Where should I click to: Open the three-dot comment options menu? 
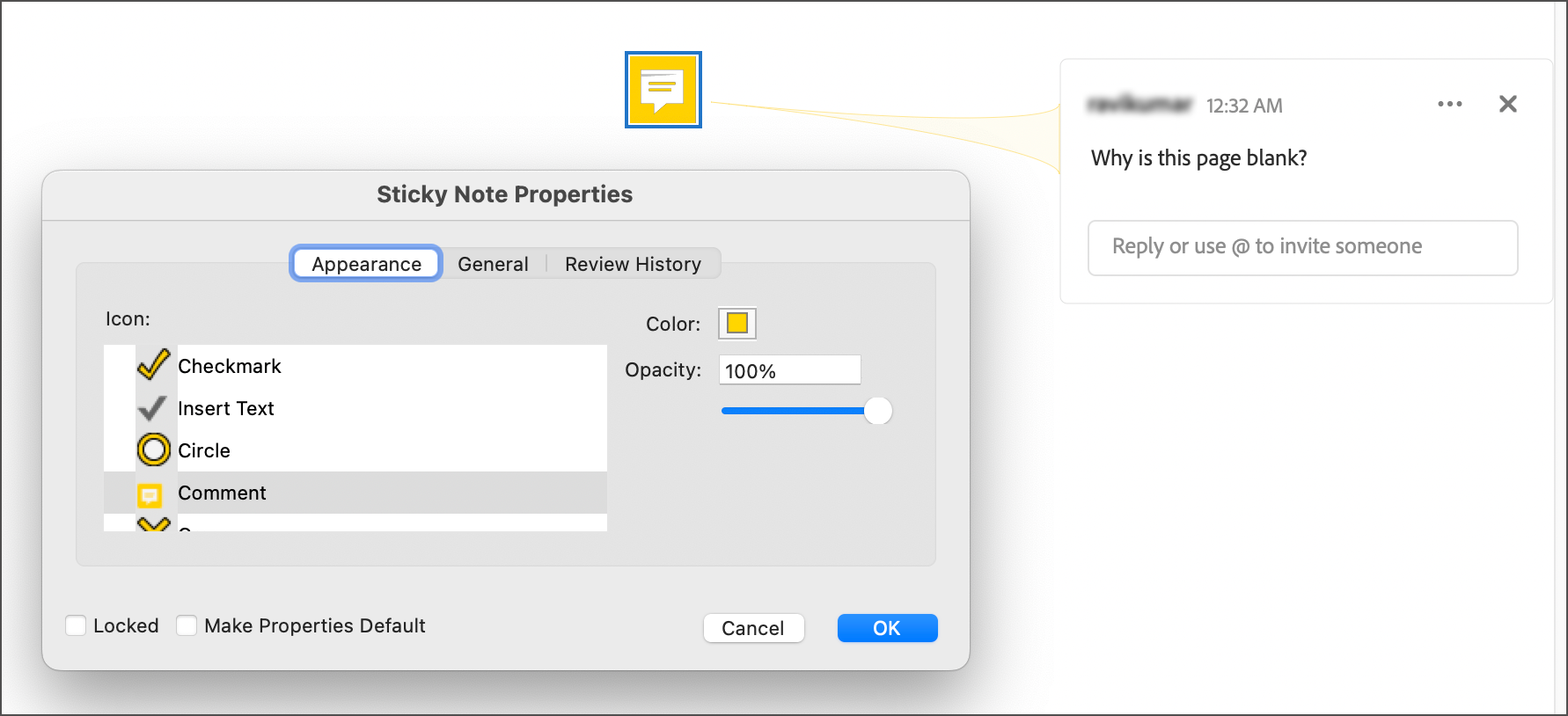coord(1449,104)
